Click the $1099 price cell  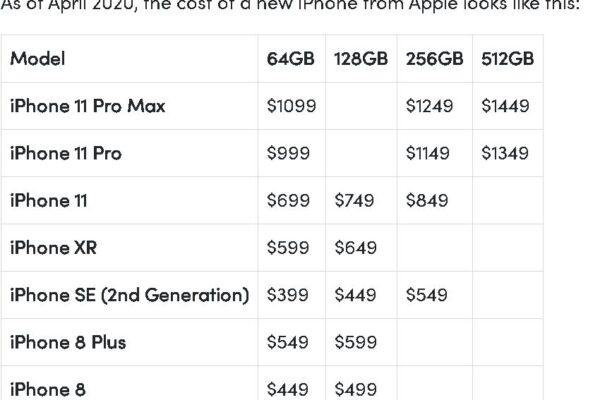click(289, 106)
